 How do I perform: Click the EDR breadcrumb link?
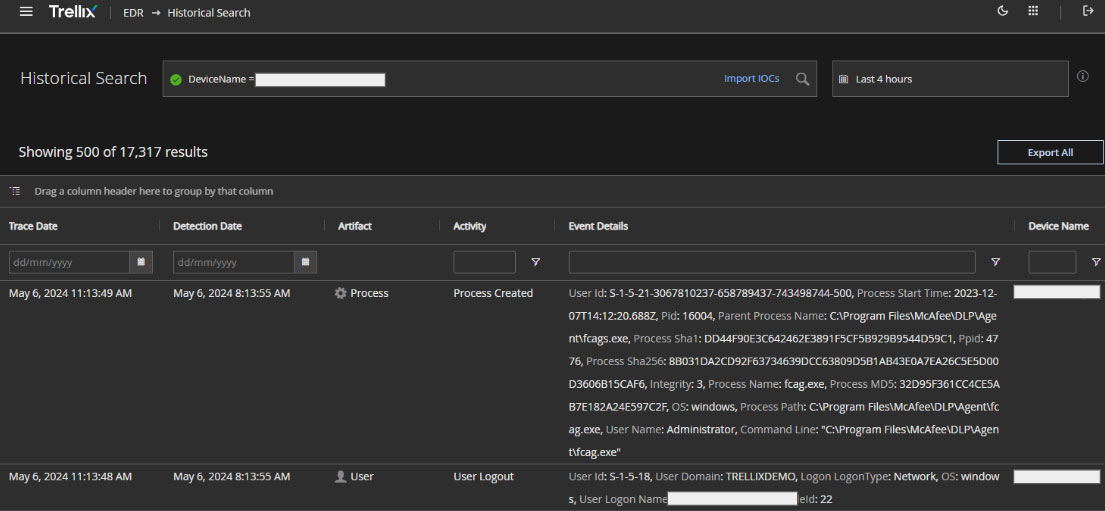coord(135,13)
